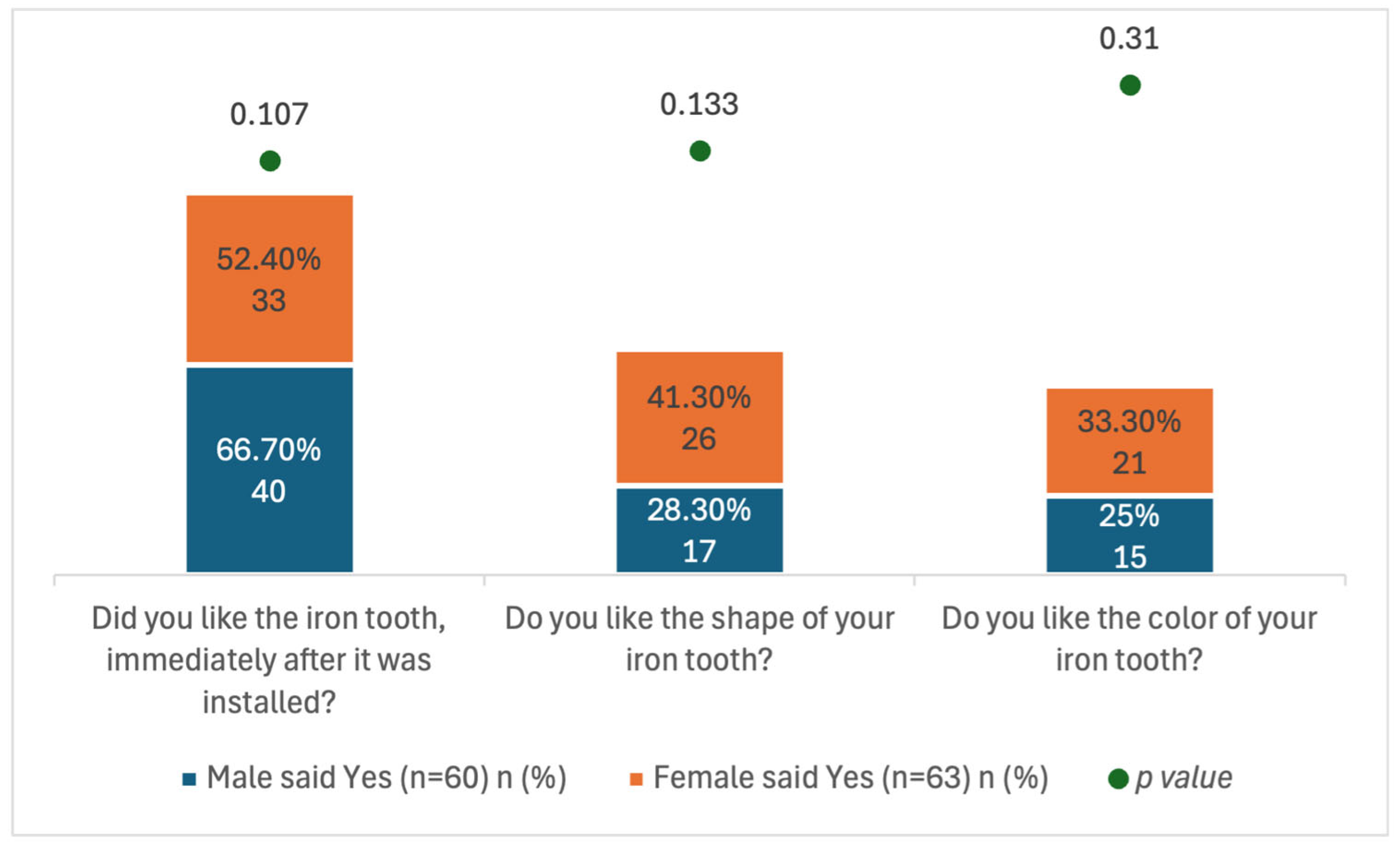Click the "p value" legend label

[x=1184, y=777]
